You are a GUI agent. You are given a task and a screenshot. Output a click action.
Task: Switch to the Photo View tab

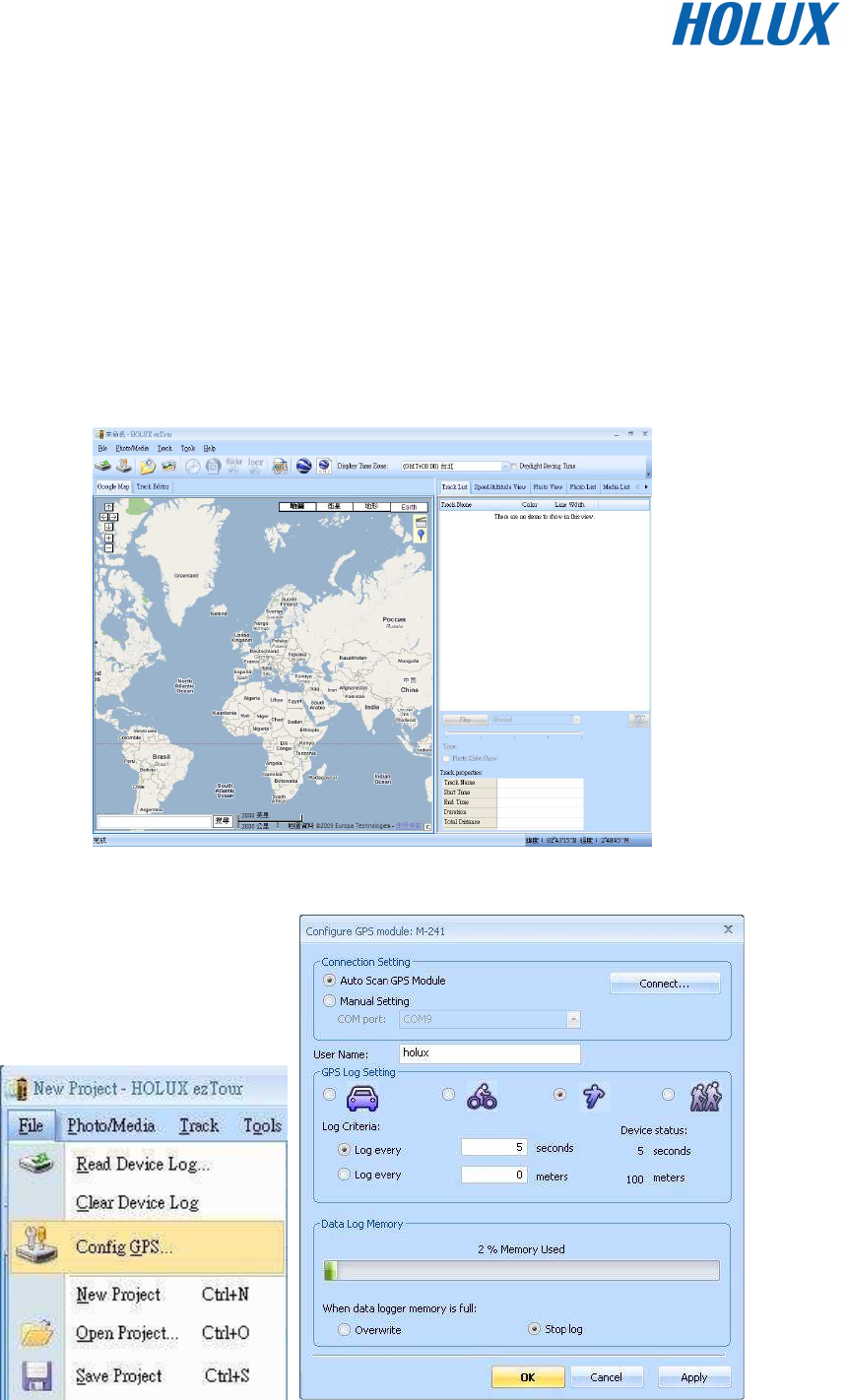point(548,486)
